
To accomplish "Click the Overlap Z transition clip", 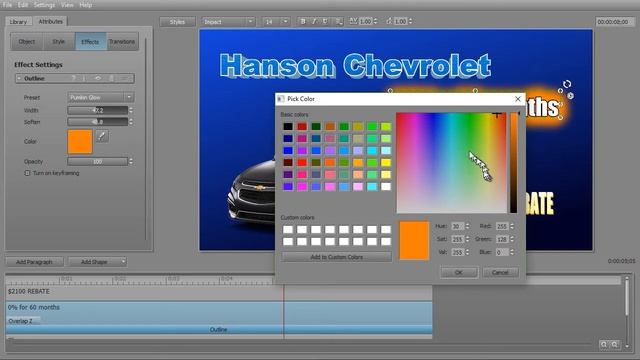I will click(23, 321).
